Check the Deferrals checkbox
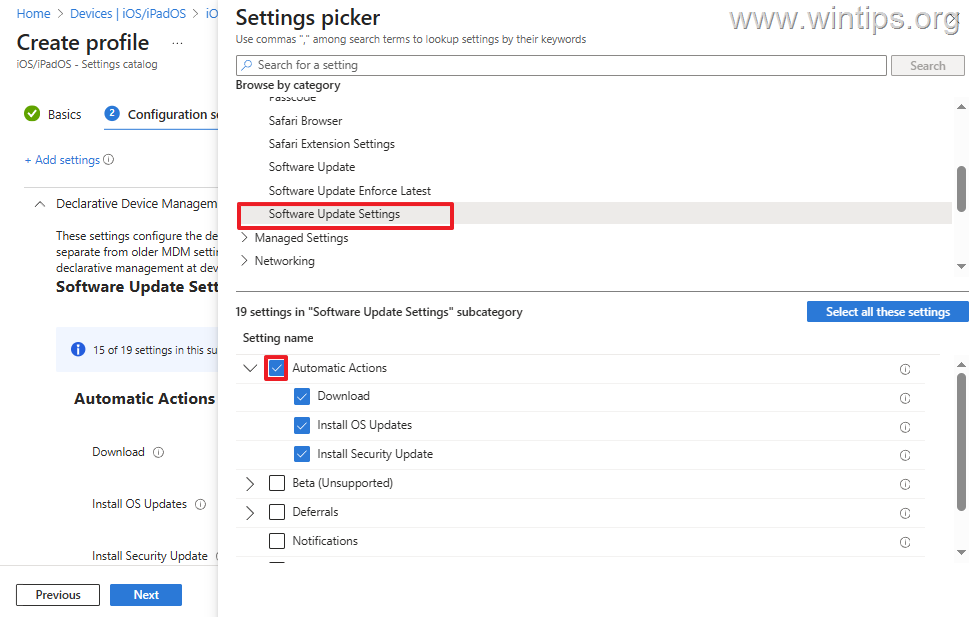Screen dimensions: 975x617 (x=277, y=512)
